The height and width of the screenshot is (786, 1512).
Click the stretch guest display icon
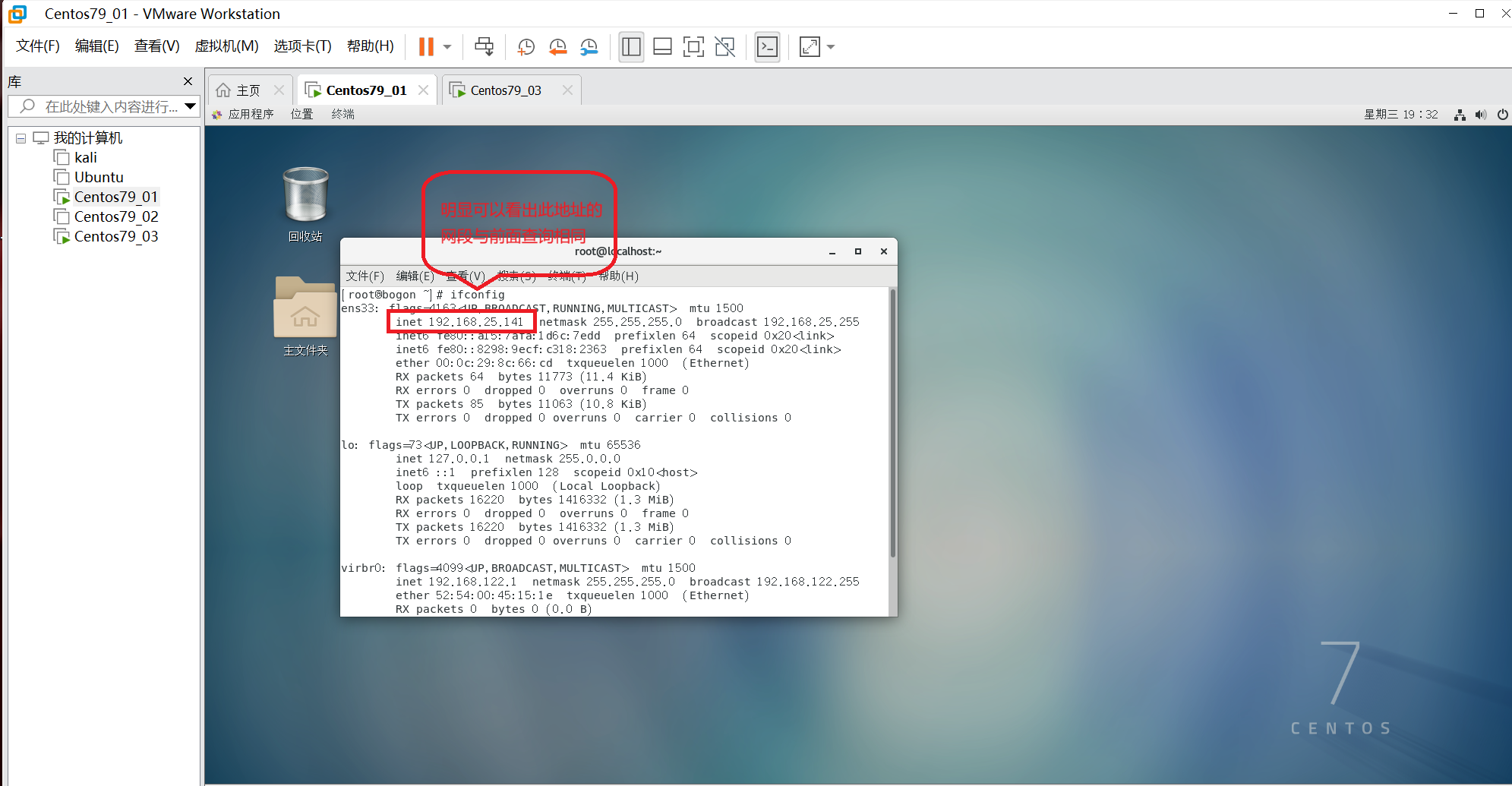click(x=810, y=47)
